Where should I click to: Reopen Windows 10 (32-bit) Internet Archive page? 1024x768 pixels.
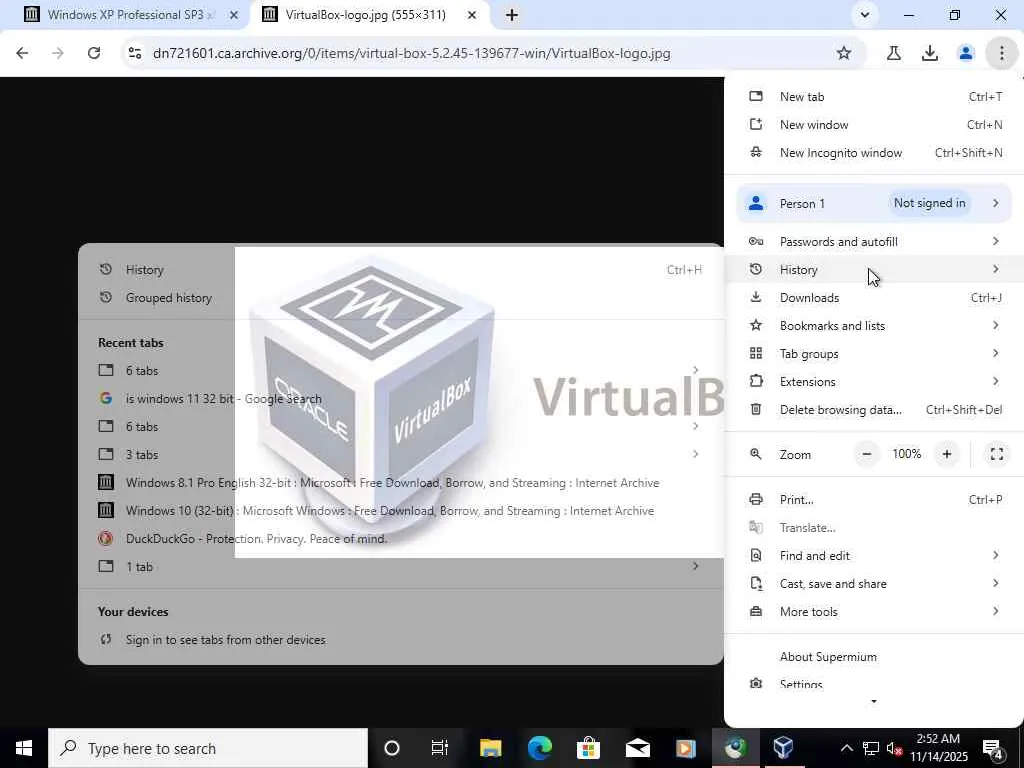[x=400, y=511]
